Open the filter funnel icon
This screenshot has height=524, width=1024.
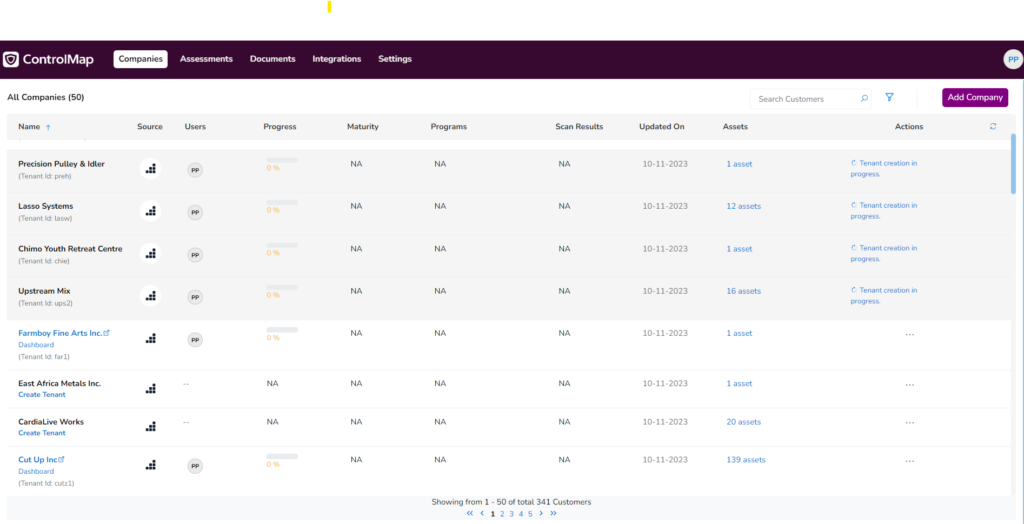click(x=889, y=97)
